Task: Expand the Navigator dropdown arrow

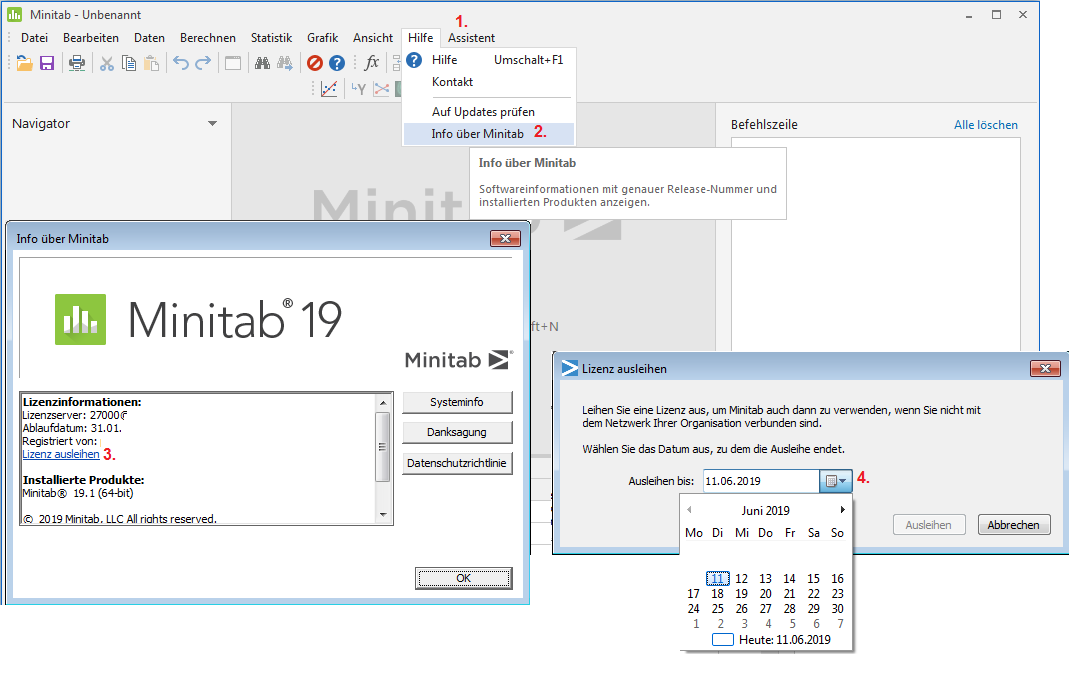Action: [212, 123]
